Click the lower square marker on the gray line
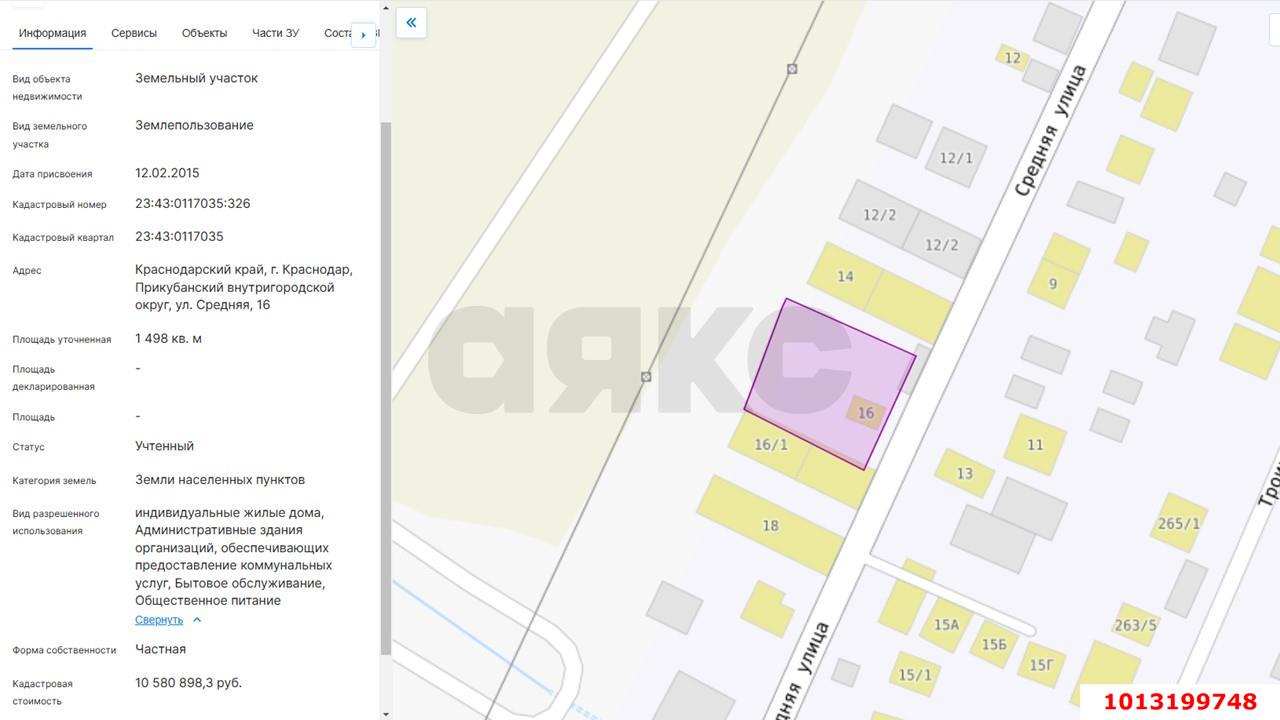Screen dimensions: 1280x720 point(646,377)
